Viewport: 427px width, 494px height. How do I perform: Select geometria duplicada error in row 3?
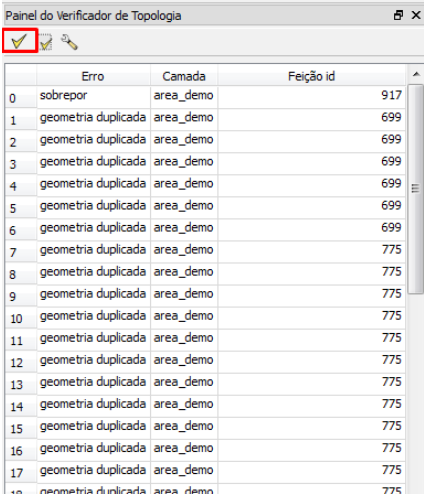pyautogui.click(x=94, y=162)
